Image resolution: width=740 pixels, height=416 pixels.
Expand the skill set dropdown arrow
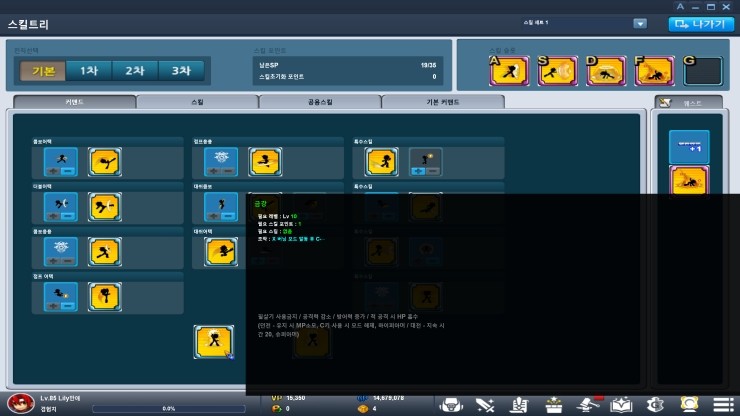tap(640, 24)
